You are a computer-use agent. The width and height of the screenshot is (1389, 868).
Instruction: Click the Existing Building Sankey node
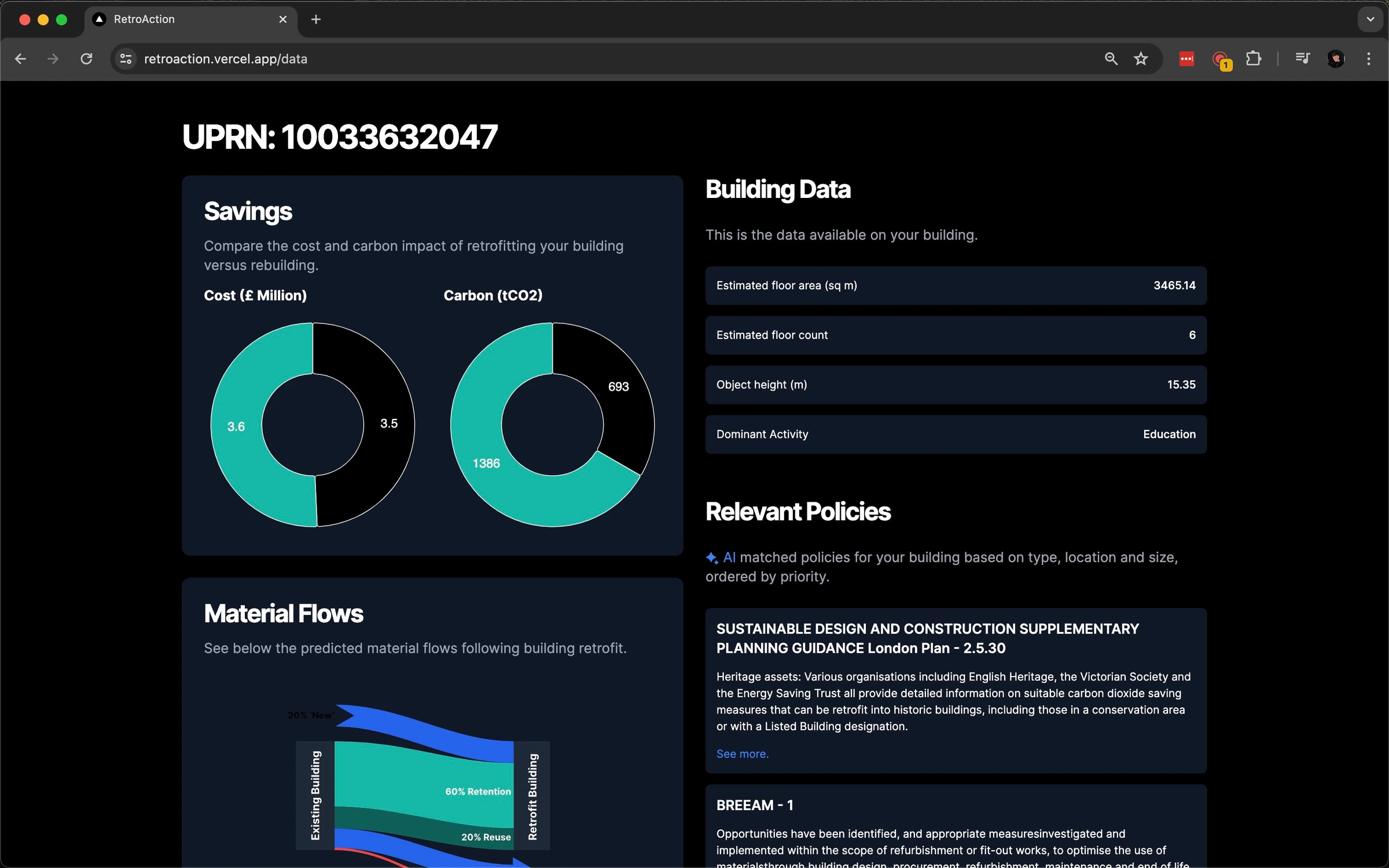(315, 796)
